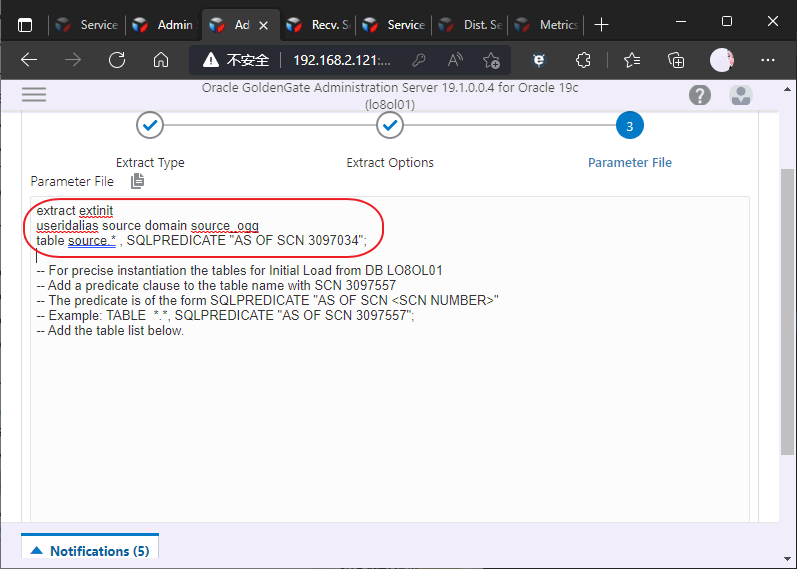Open a new browser tab
This screenshot has height=569, width=797.
click(602, 24)
